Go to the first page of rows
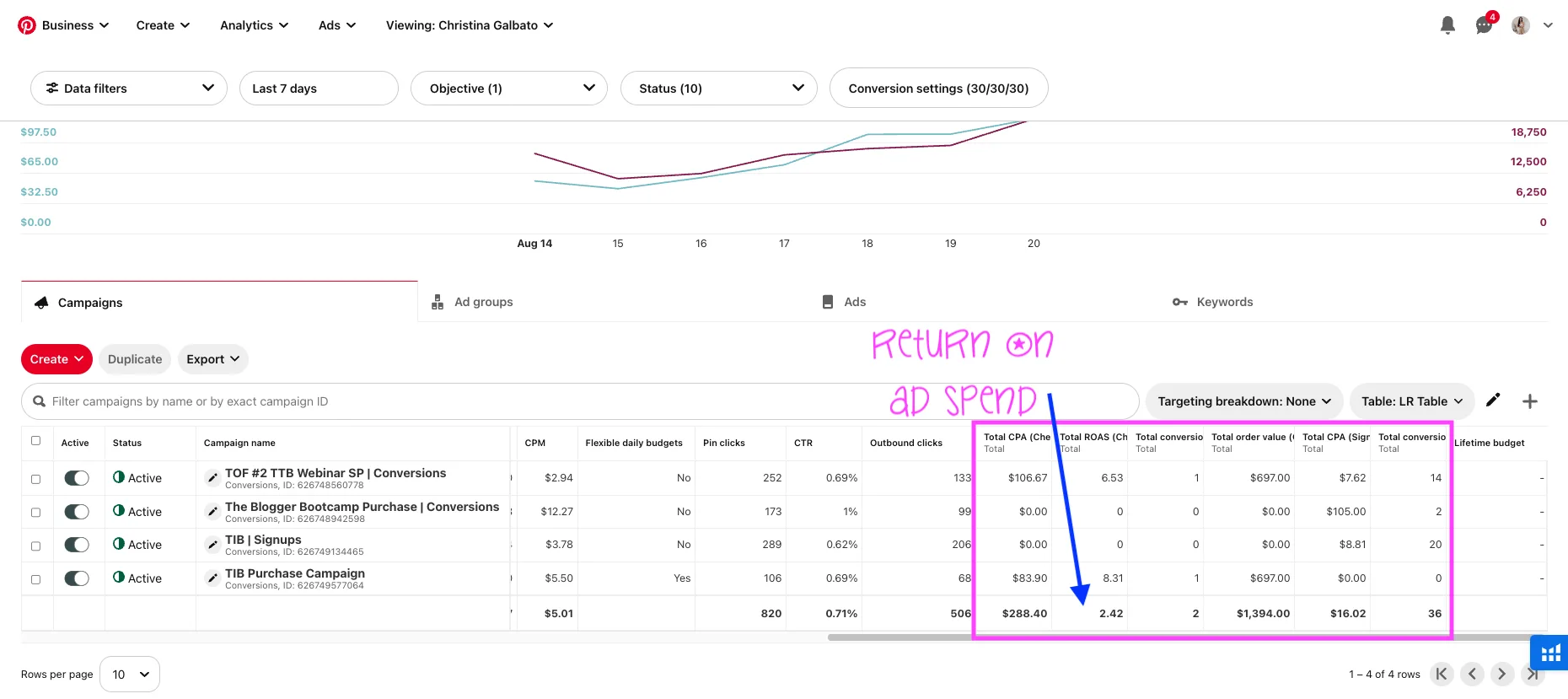 [1442, 674]
